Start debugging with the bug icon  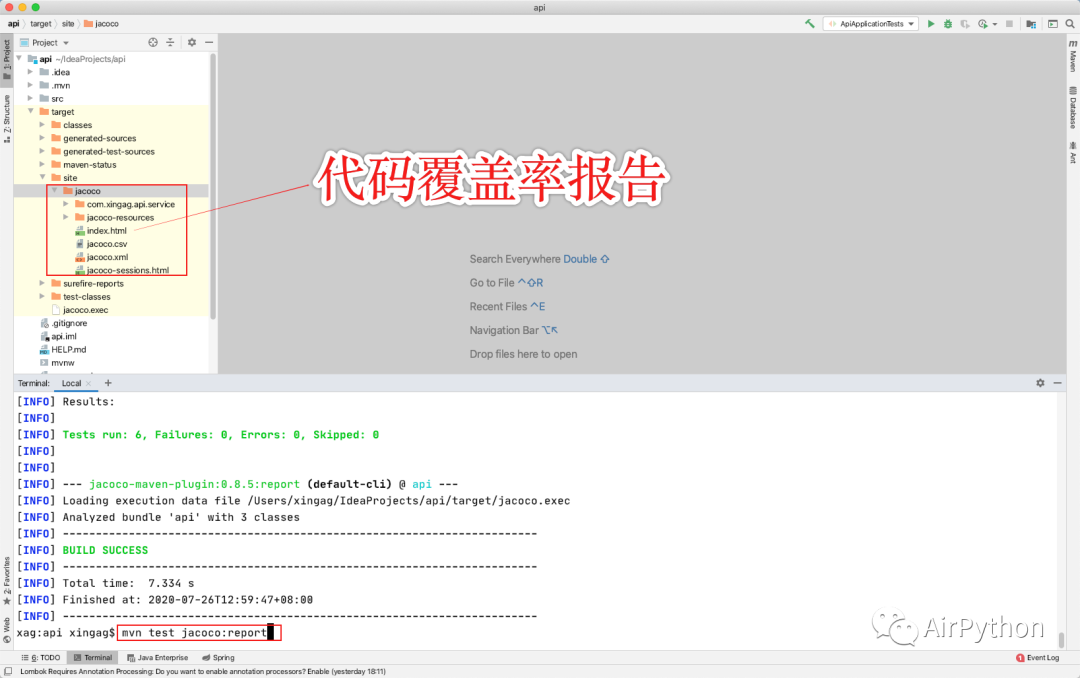click(x=948, y=23)
